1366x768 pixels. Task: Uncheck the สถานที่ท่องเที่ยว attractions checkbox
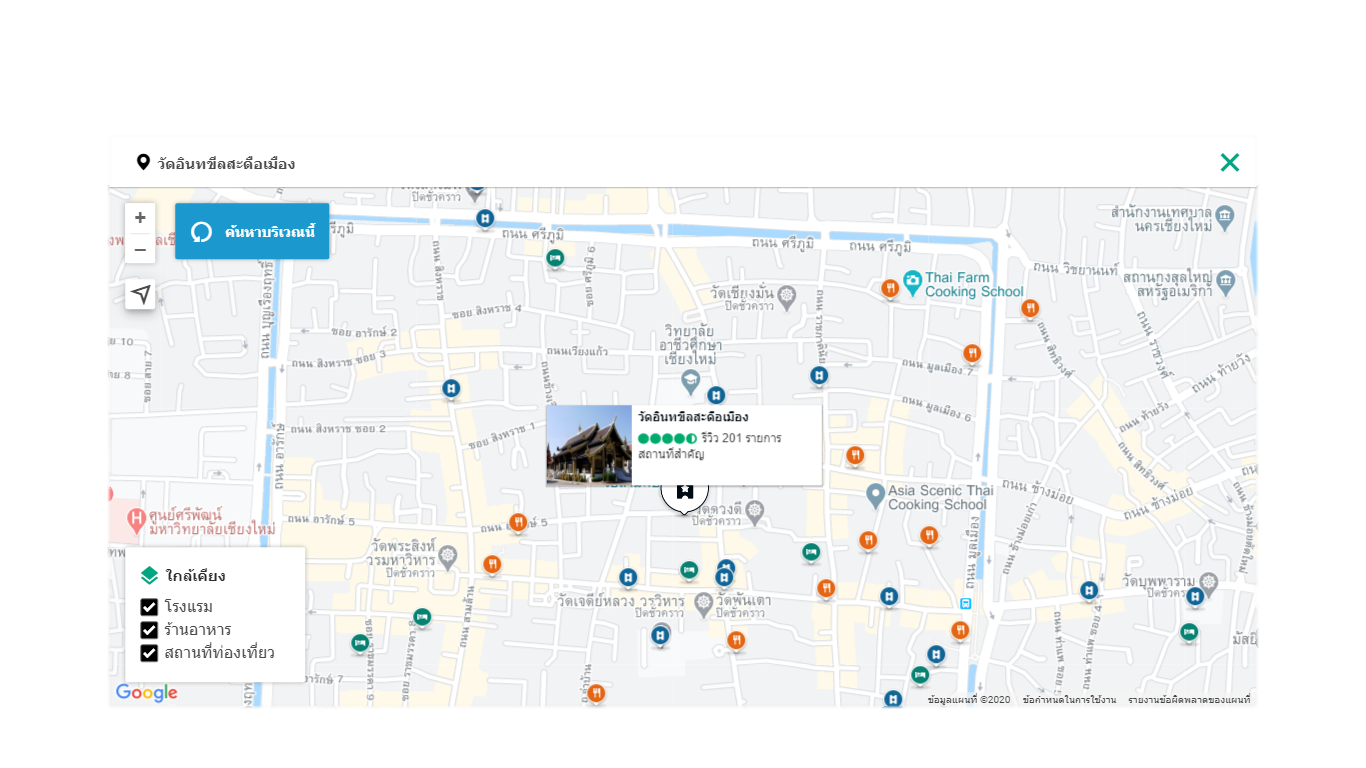click(149, 653)
